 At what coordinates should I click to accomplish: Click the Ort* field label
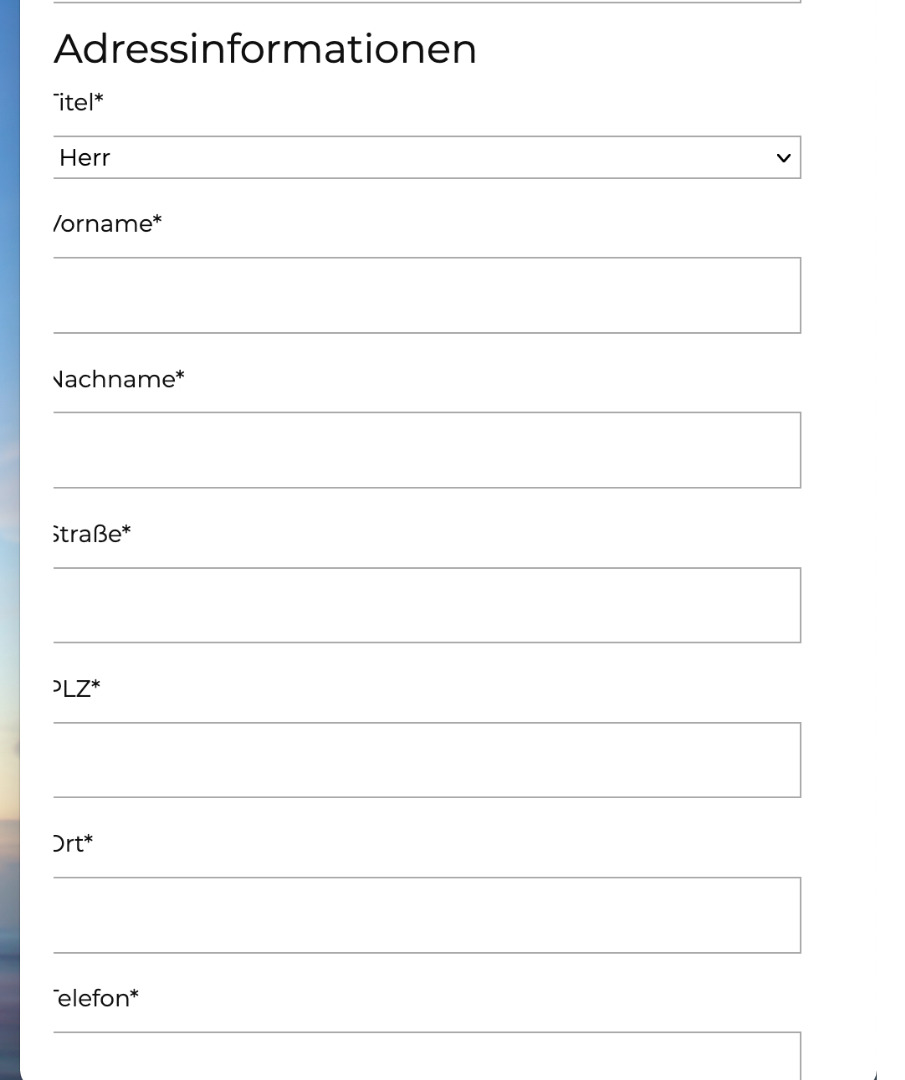point(73,844)
